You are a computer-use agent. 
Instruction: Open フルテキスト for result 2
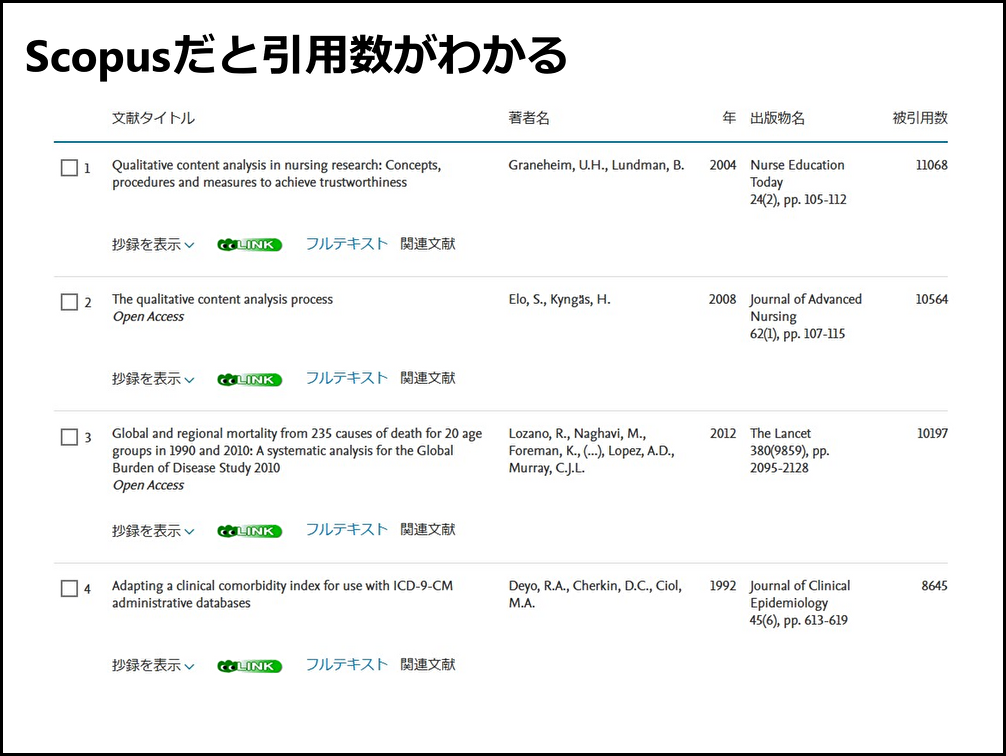coord(346,378)
